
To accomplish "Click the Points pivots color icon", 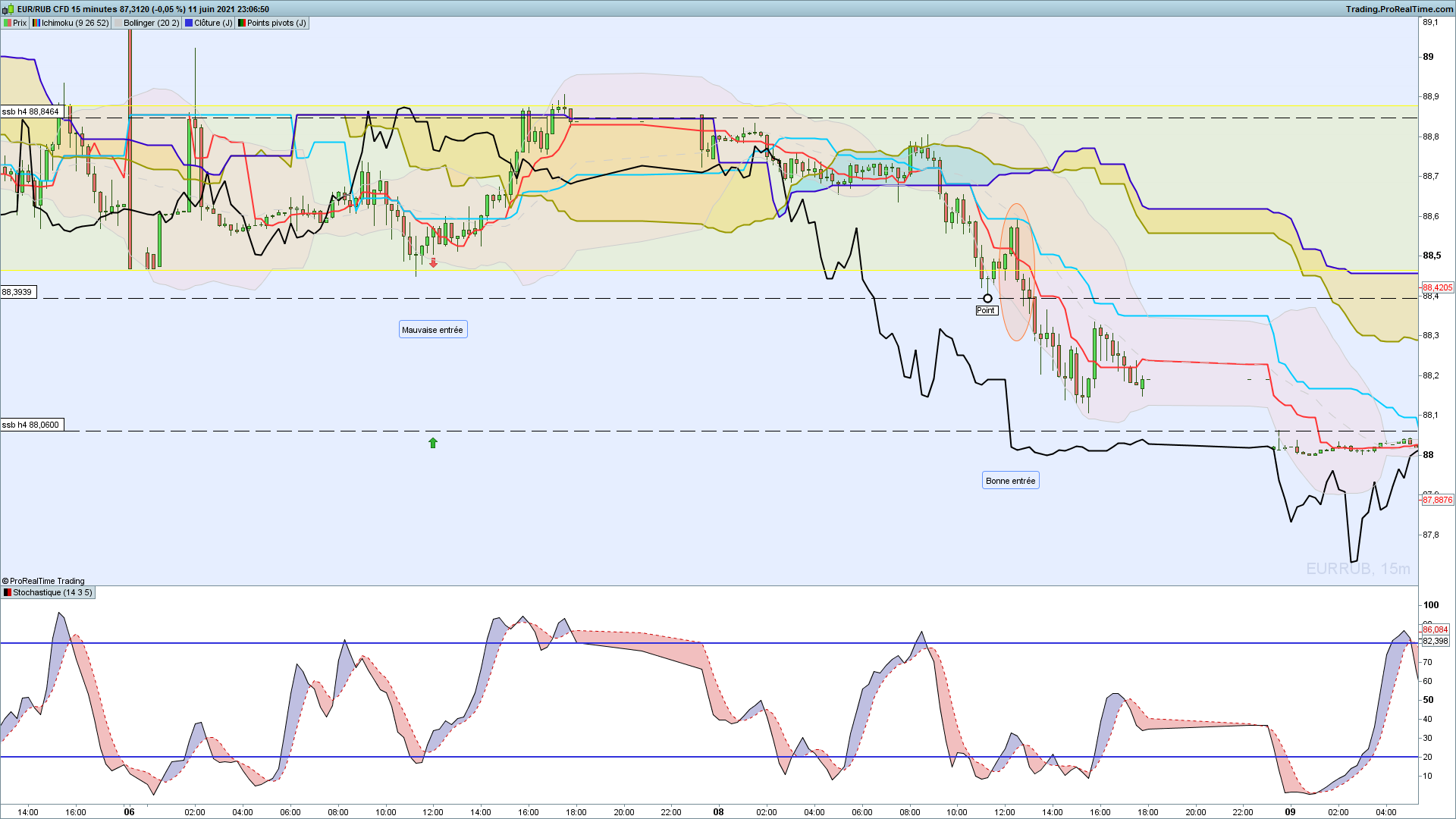I will point(242,23).
